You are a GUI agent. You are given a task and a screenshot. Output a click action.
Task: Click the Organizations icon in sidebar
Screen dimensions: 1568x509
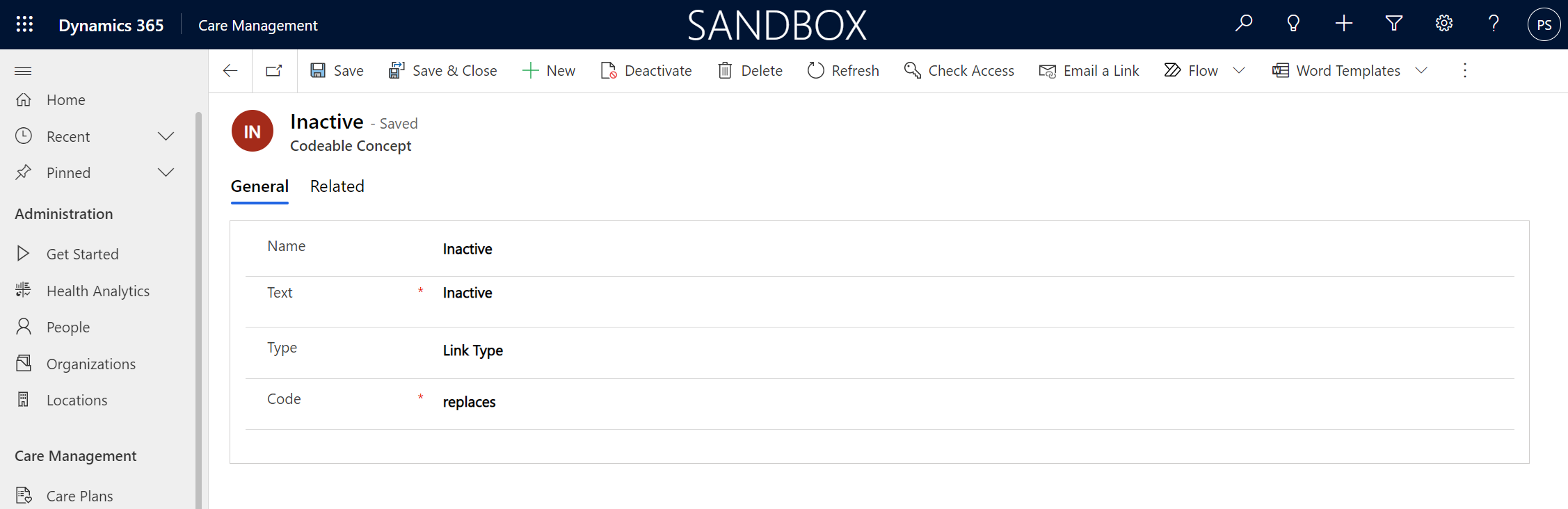pos(24,363)
